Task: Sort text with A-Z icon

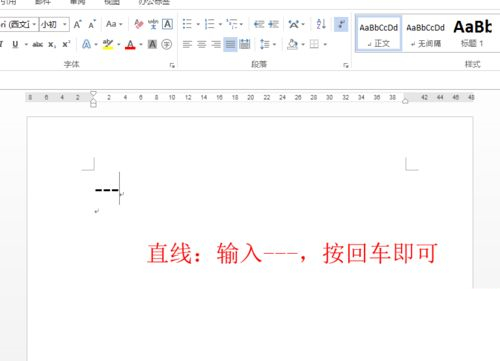Action: point(321,24)
